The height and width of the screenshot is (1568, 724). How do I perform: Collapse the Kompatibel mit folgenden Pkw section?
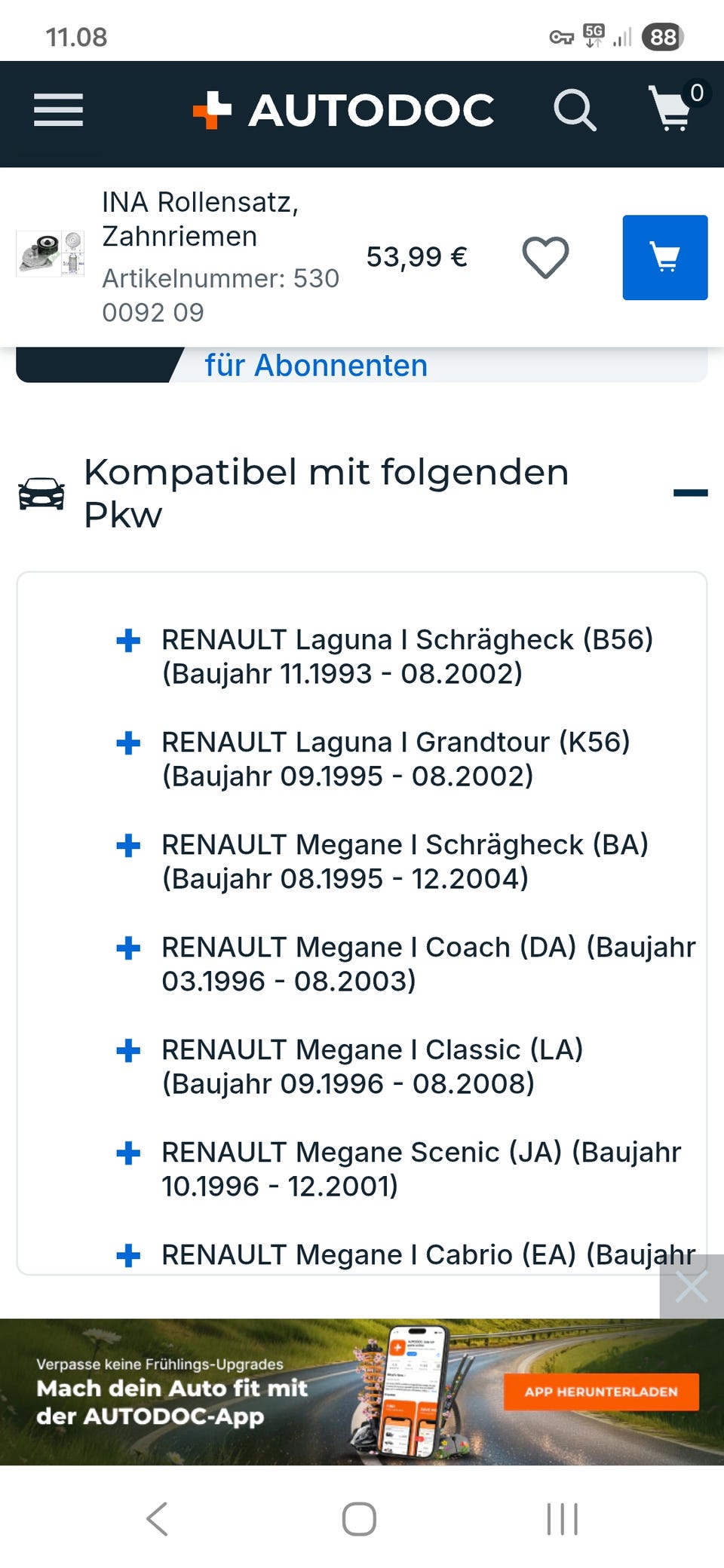690,493
